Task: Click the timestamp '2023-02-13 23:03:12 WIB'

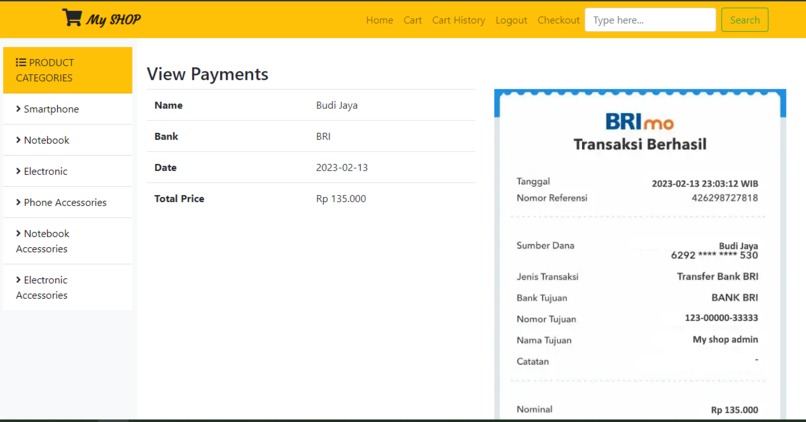Action: pos(705,184)
